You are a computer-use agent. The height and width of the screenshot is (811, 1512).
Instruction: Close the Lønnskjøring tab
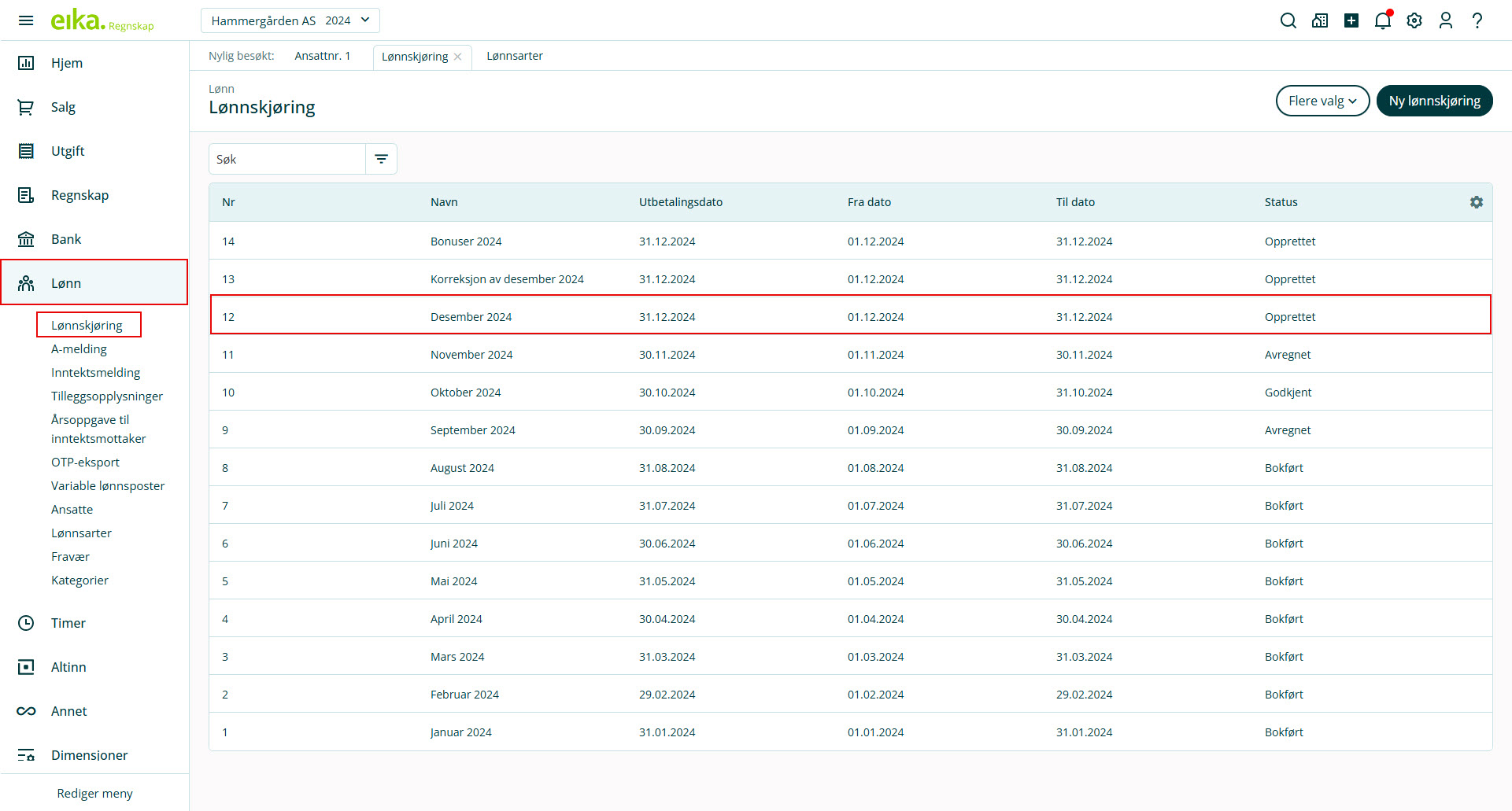pos(458,57)
